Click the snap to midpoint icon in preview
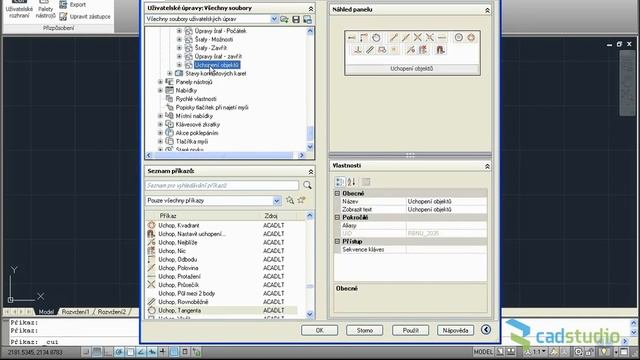Viewport: 640px width, 360px height. [x=405, y=38]
